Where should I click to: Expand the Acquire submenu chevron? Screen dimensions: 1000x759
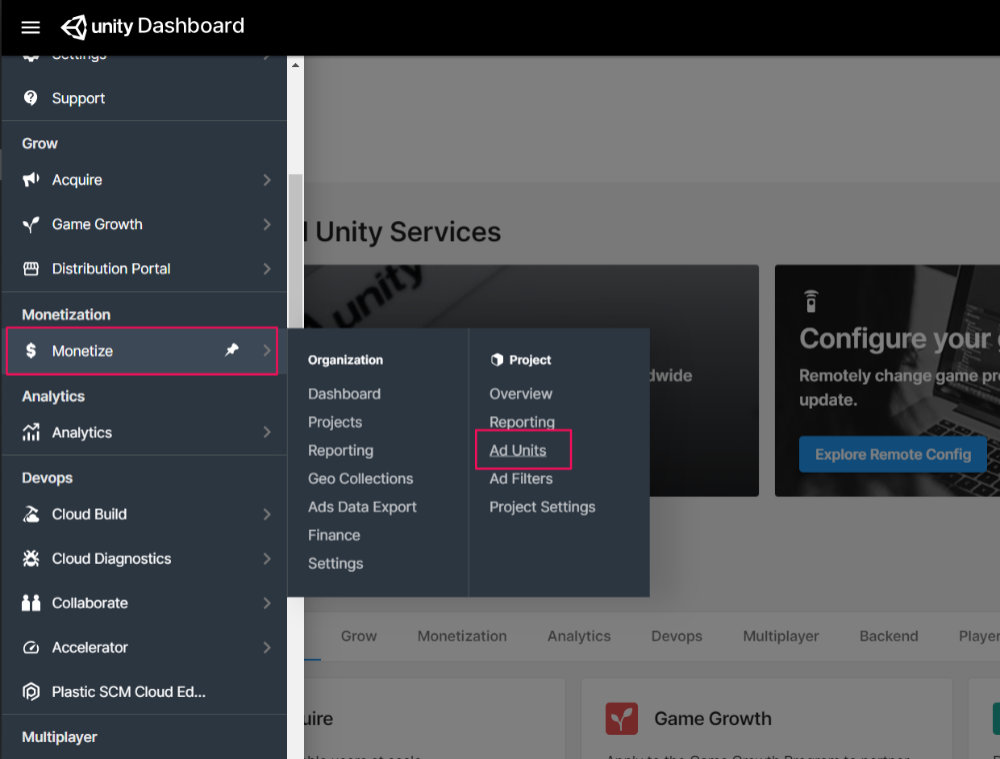click(267, 180)
